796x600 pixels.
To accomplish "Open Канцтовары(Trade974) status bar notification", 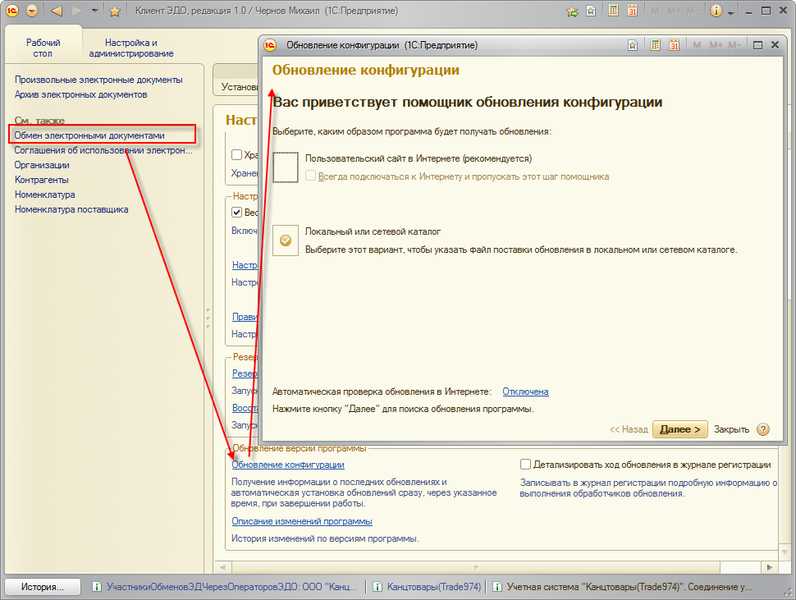I will pyautogui.click(x=426, y=587).
